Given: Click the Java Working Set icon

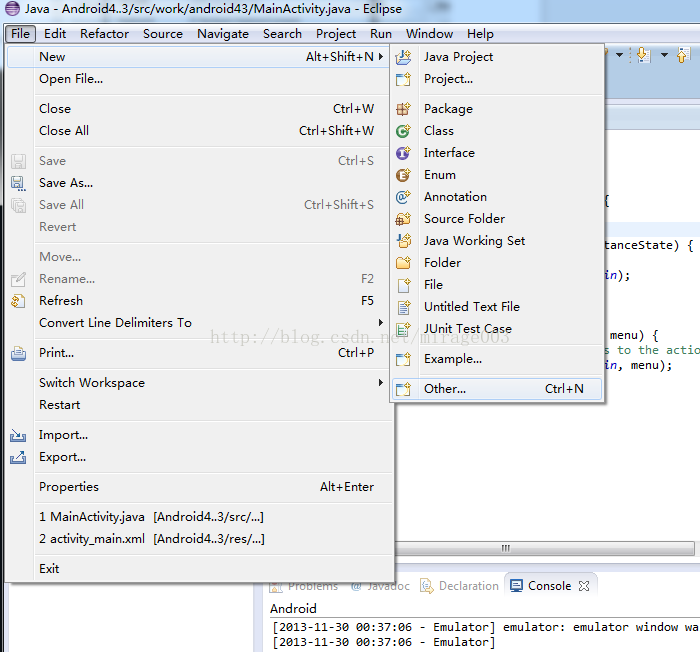Looking at the screenshot, I should pyautogui.click(x=403, y=241).
